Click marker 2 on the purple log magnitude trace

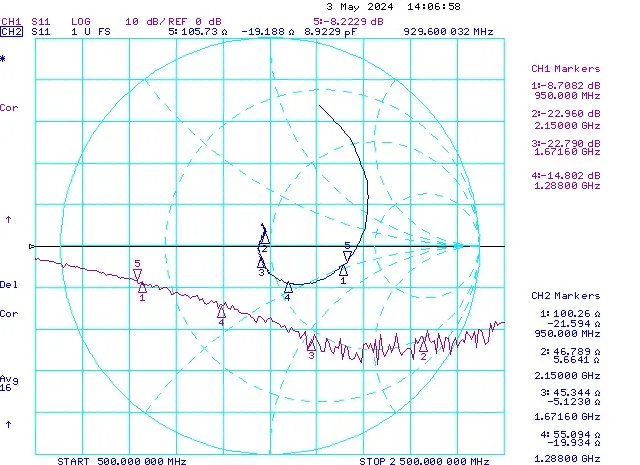[423, 344]
